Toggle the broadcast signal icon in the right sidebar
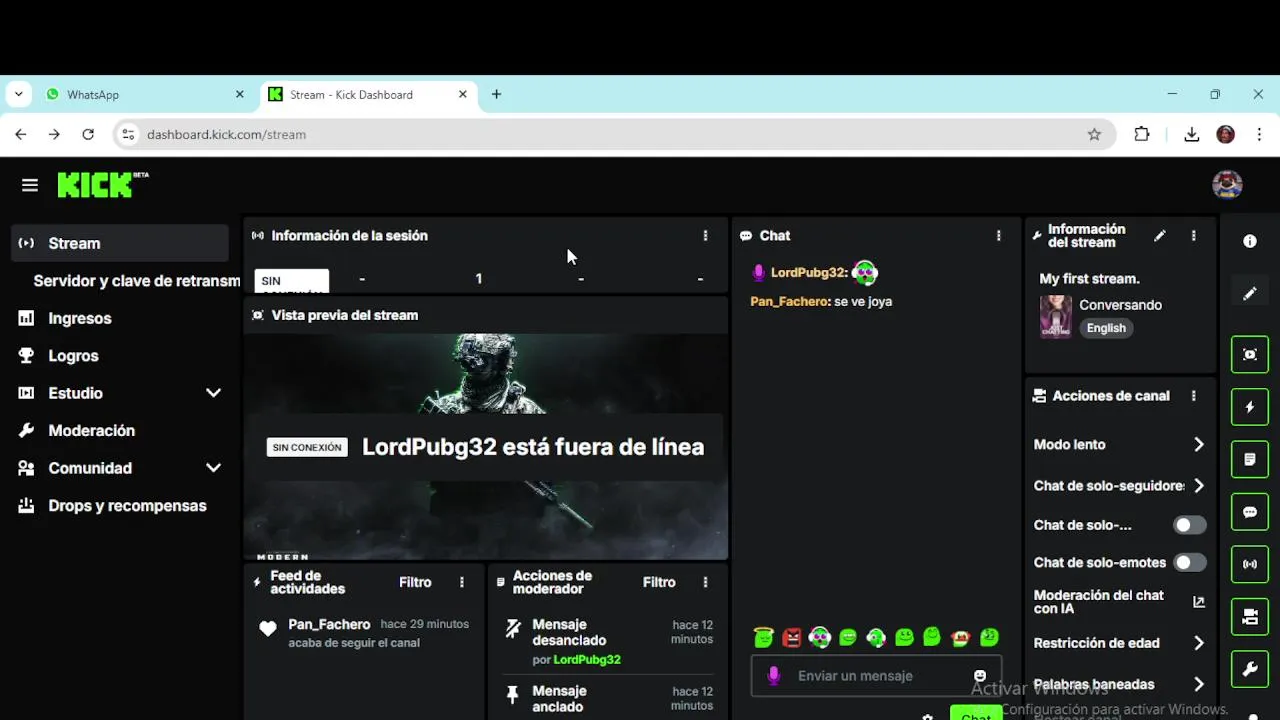 (1250, 565)
